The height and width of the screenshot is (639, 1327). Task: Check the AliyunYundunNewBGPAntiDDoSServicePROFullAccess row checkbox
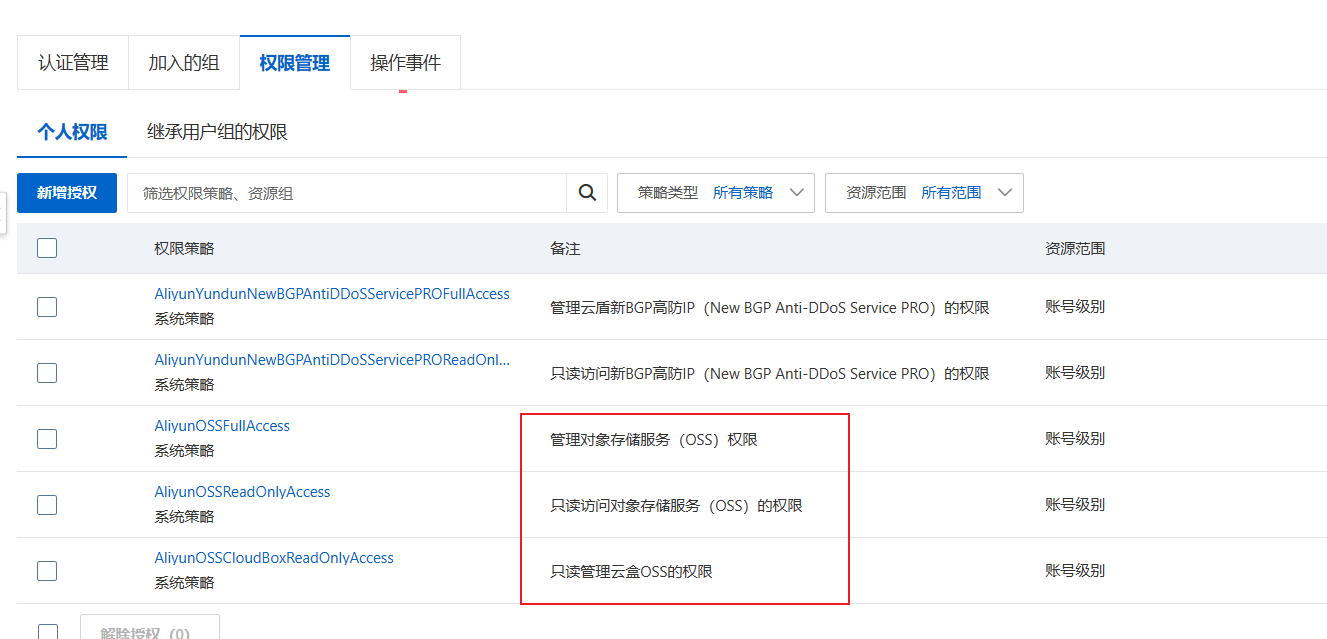click(x=47, y=307)
